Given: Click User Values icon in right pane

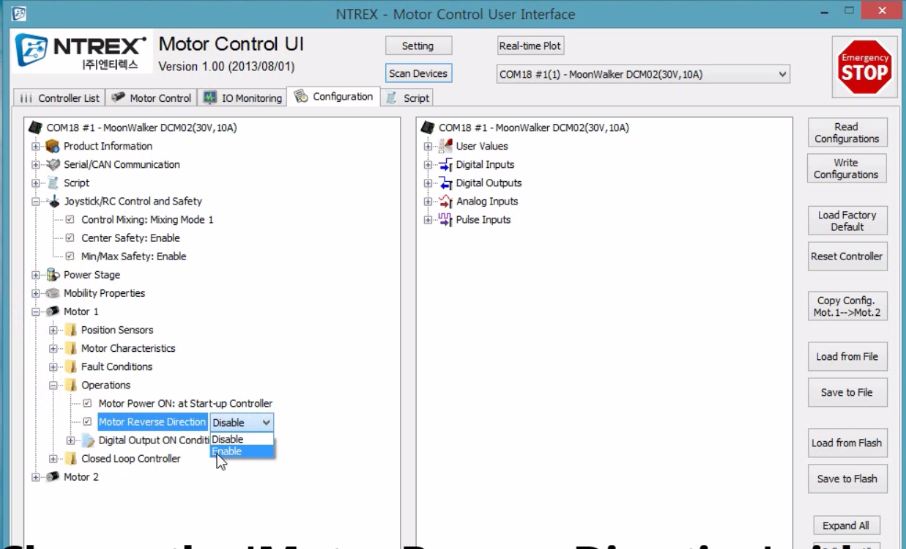Looking at the screenshot, I should pyautogui.click(x=445, y=146).
